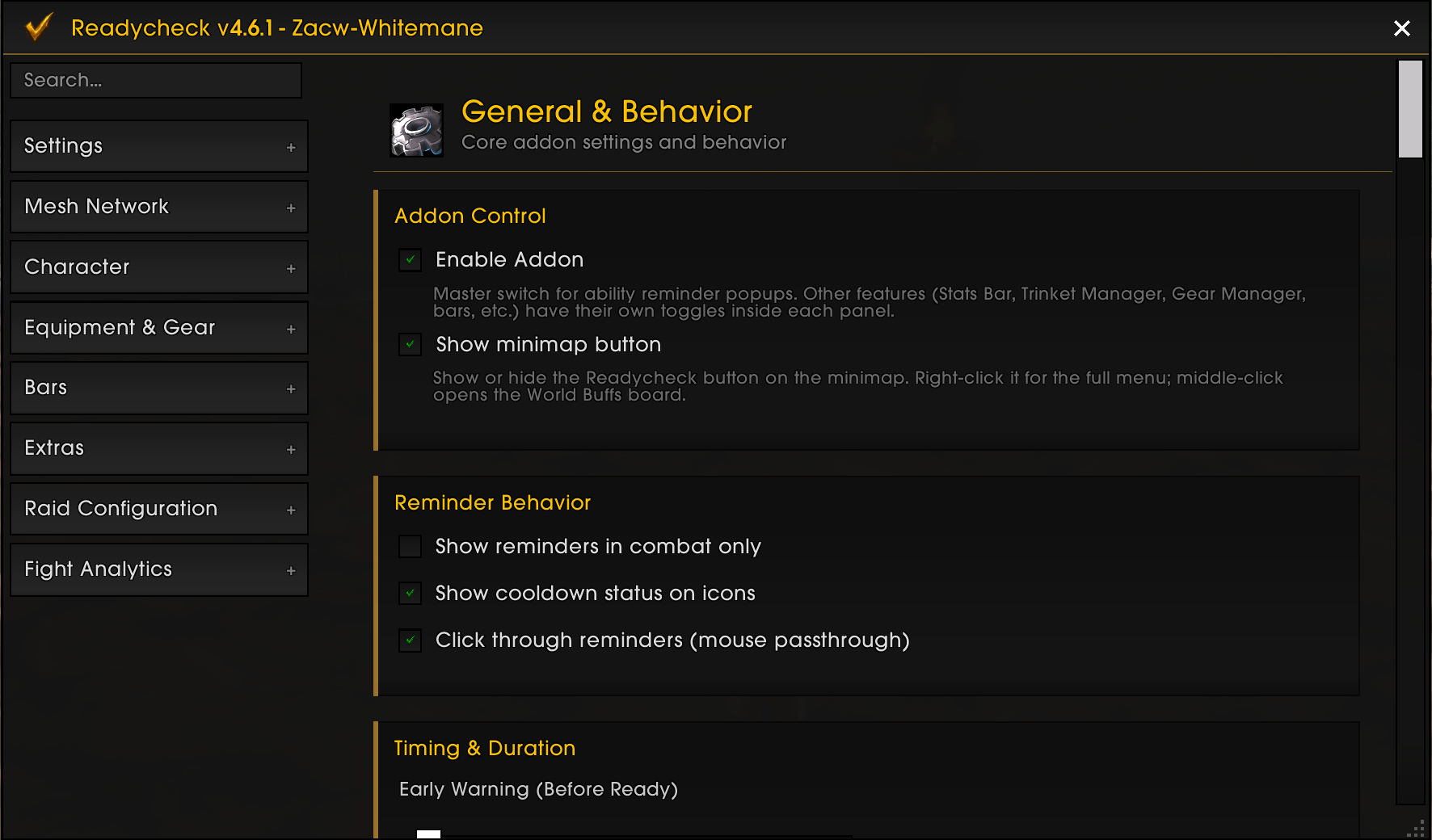Click the resize grip icon in the window corner

(1416, 829)
